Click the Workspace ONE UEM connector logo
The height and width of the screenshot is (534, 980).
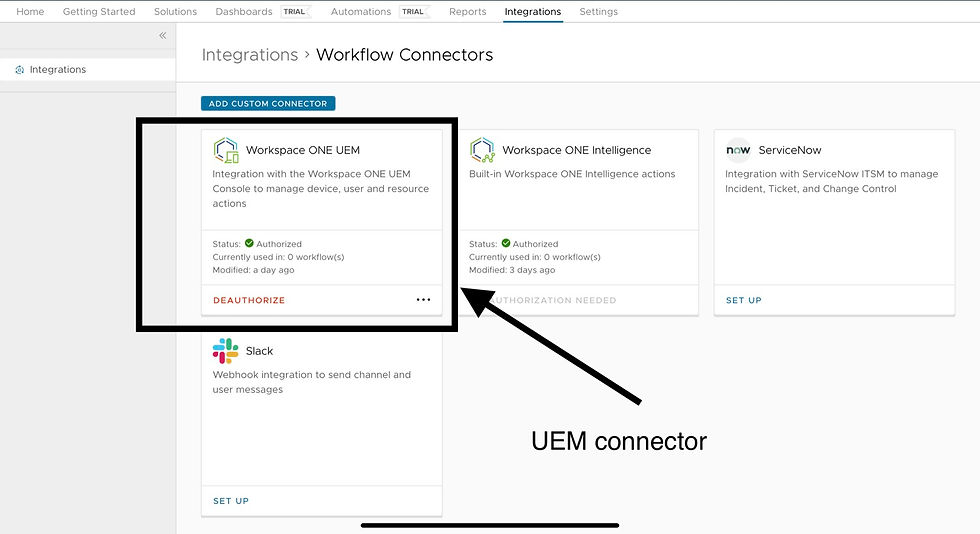tap(226, 150)
